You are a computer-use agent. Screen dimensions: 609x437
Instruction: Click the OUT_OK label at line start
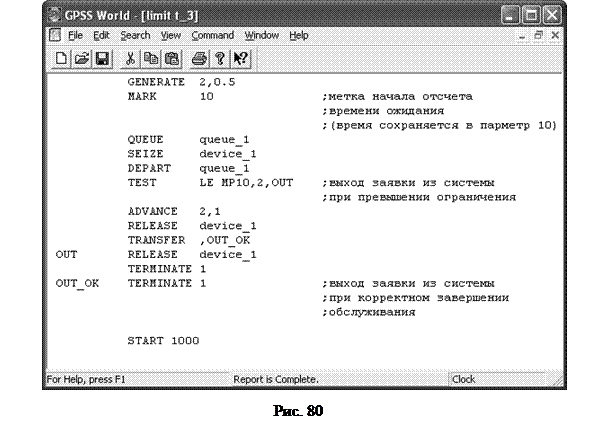coord(77,284)
